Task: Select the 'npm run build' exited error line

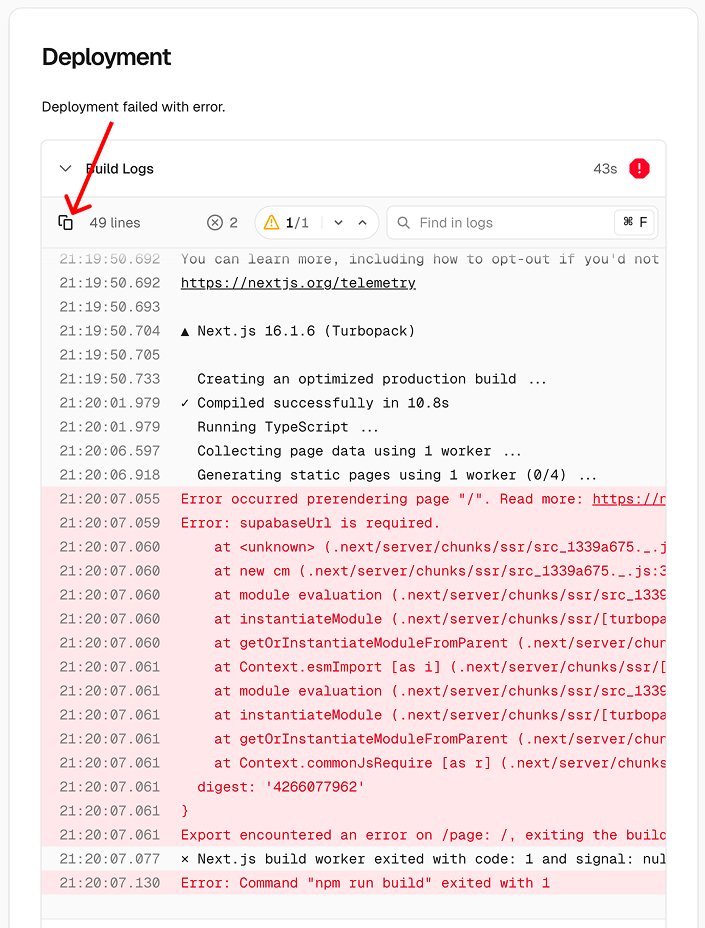Action: [365, 883]
